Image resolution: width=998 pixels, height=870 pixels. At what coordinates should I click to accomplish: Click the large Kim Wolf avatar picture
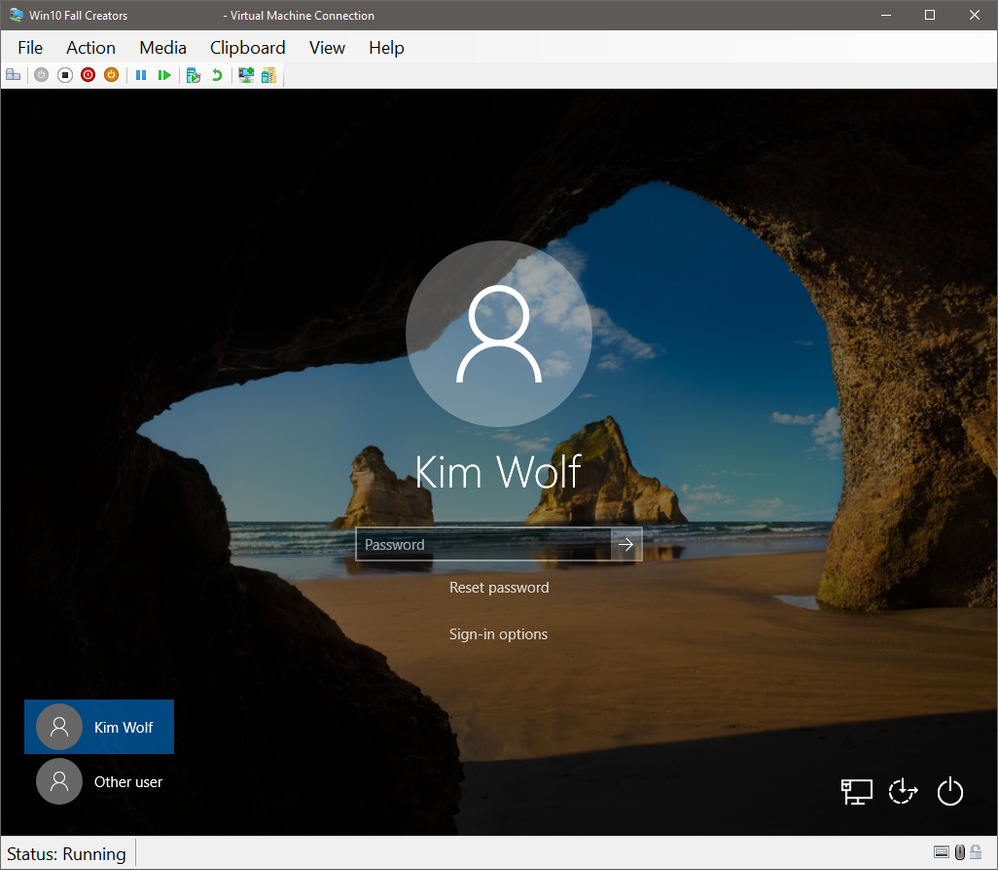[499, 333]
